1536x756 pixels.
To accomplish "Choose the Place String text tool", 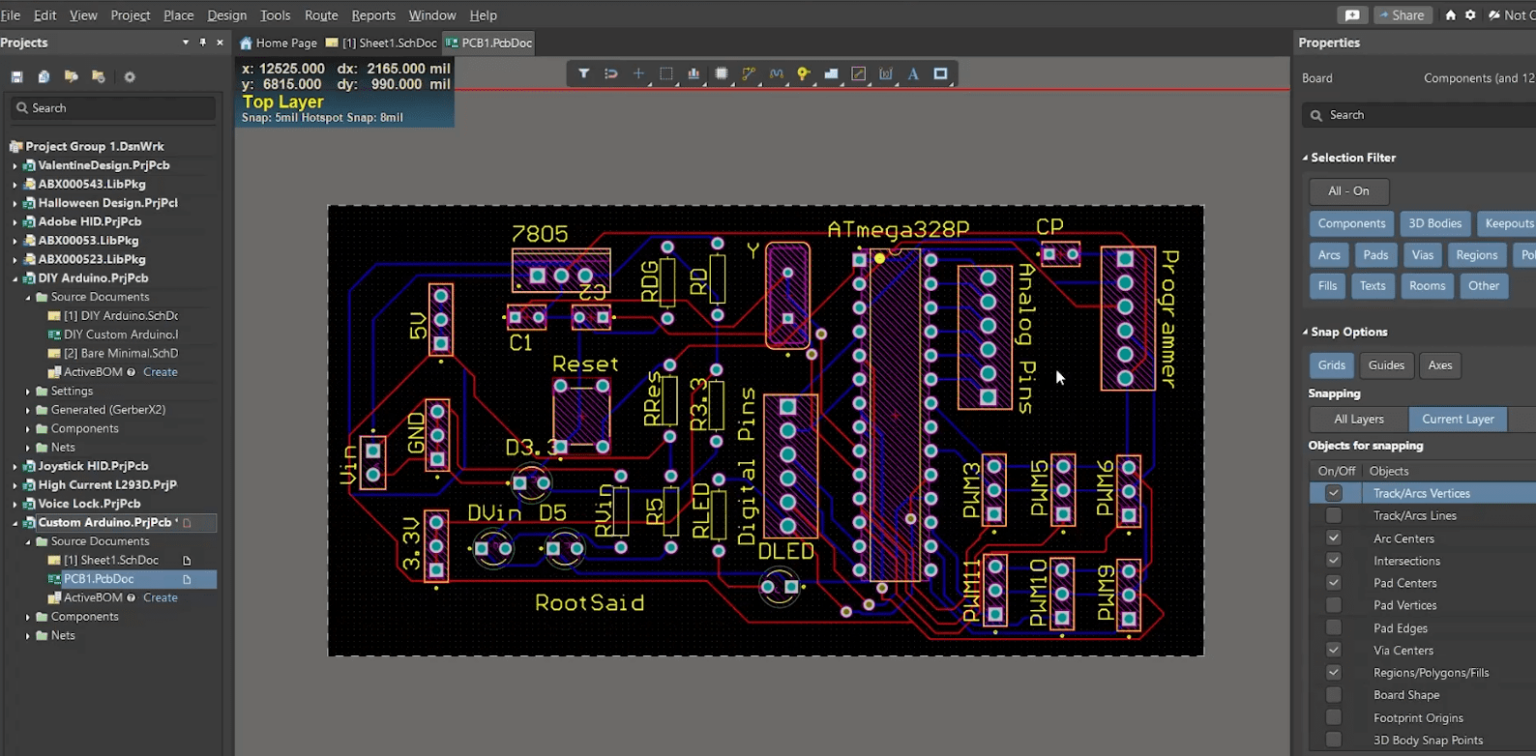I will [x=913, y=73].
